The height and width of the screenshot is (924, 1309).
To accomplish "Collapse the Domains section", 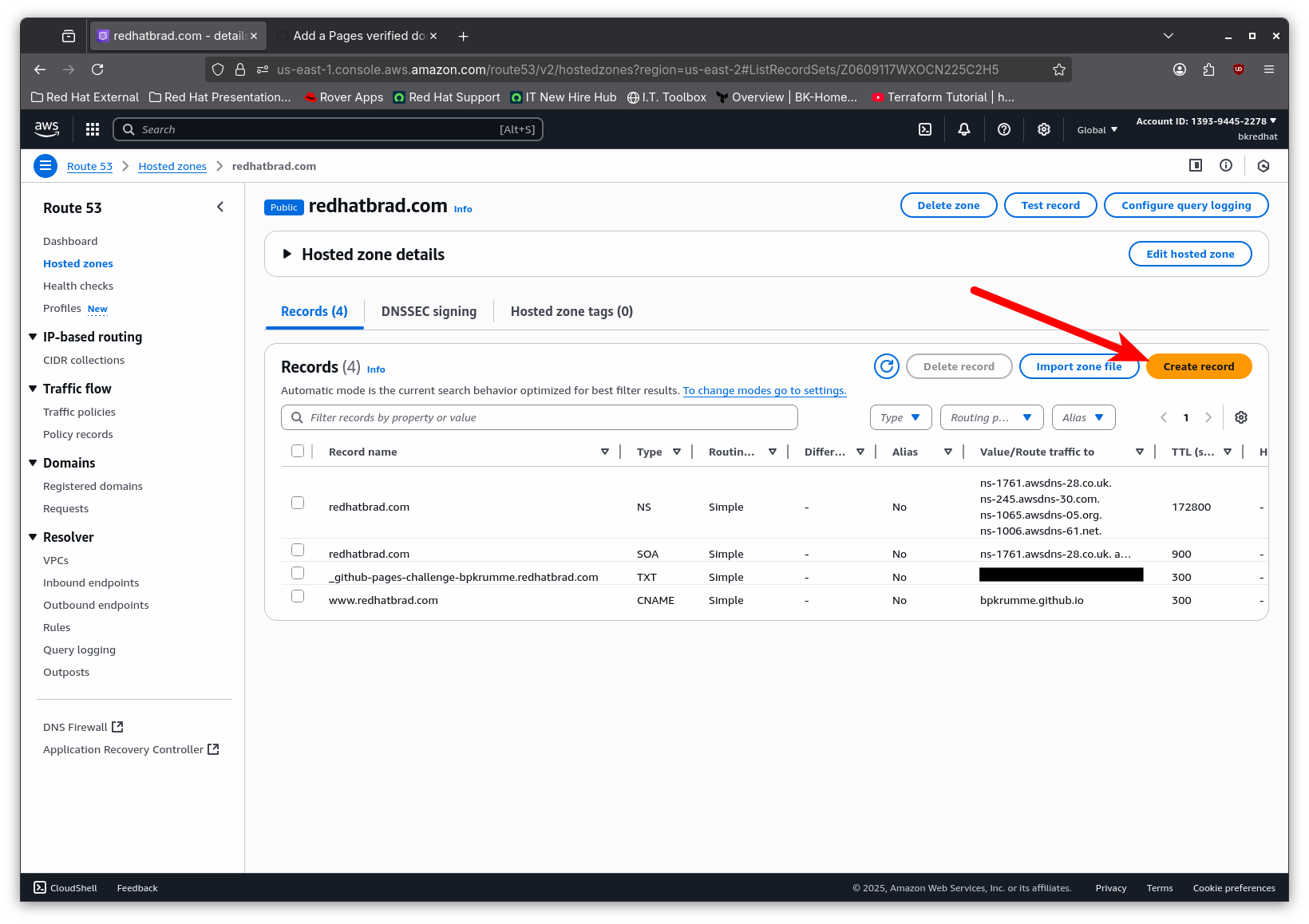I will (33, 463).
